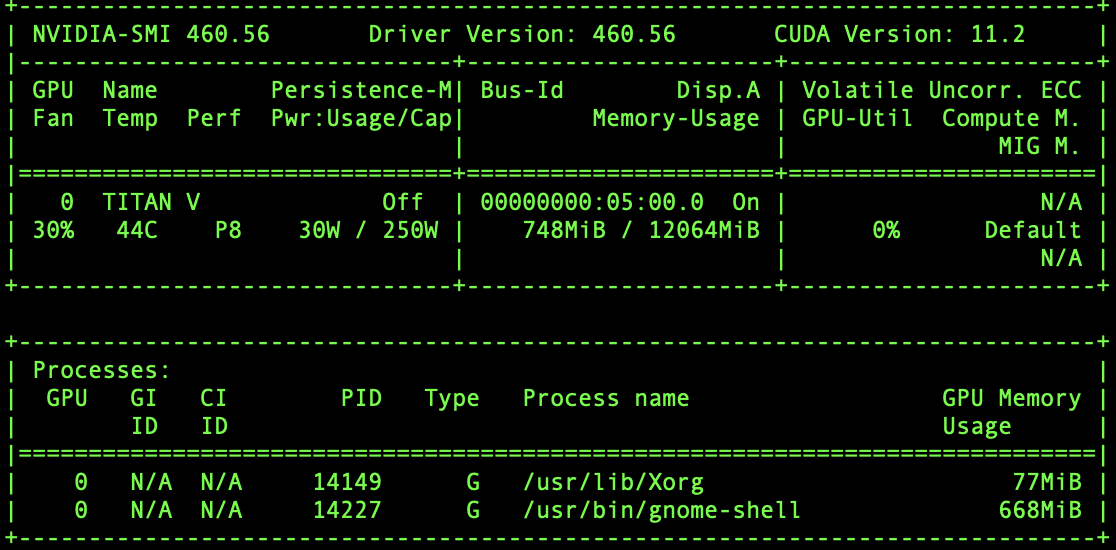Select the 748MiB / 12064MiB memory usage
Screen dimensions: 1116x550
point(641,231)
